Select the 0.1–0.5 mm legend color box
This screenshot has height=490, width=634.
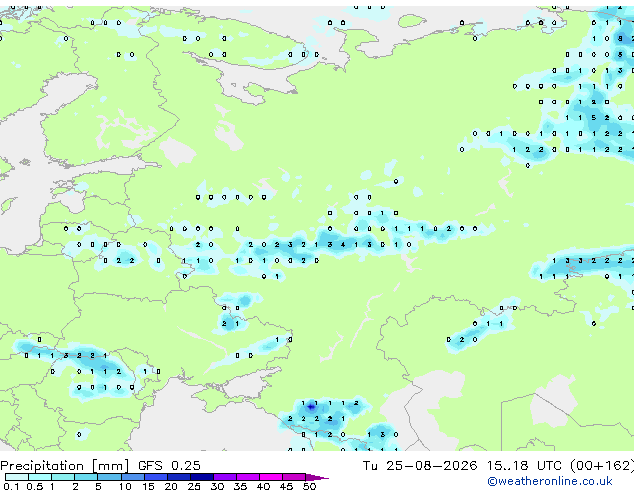point(17,477)
